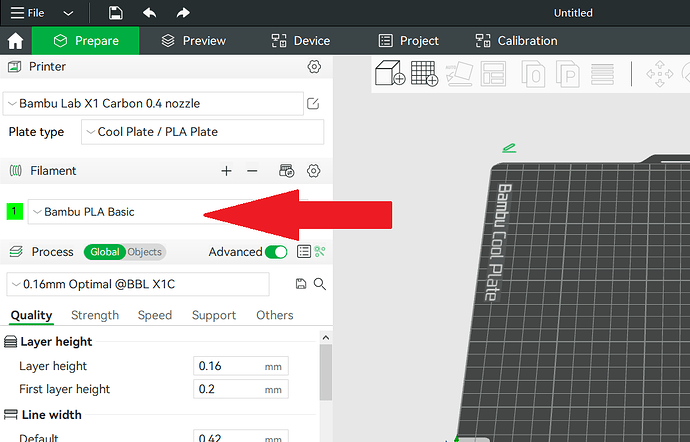Remove a filament with minus icon
Screen dimensions: 690x442
pos(252,171)
